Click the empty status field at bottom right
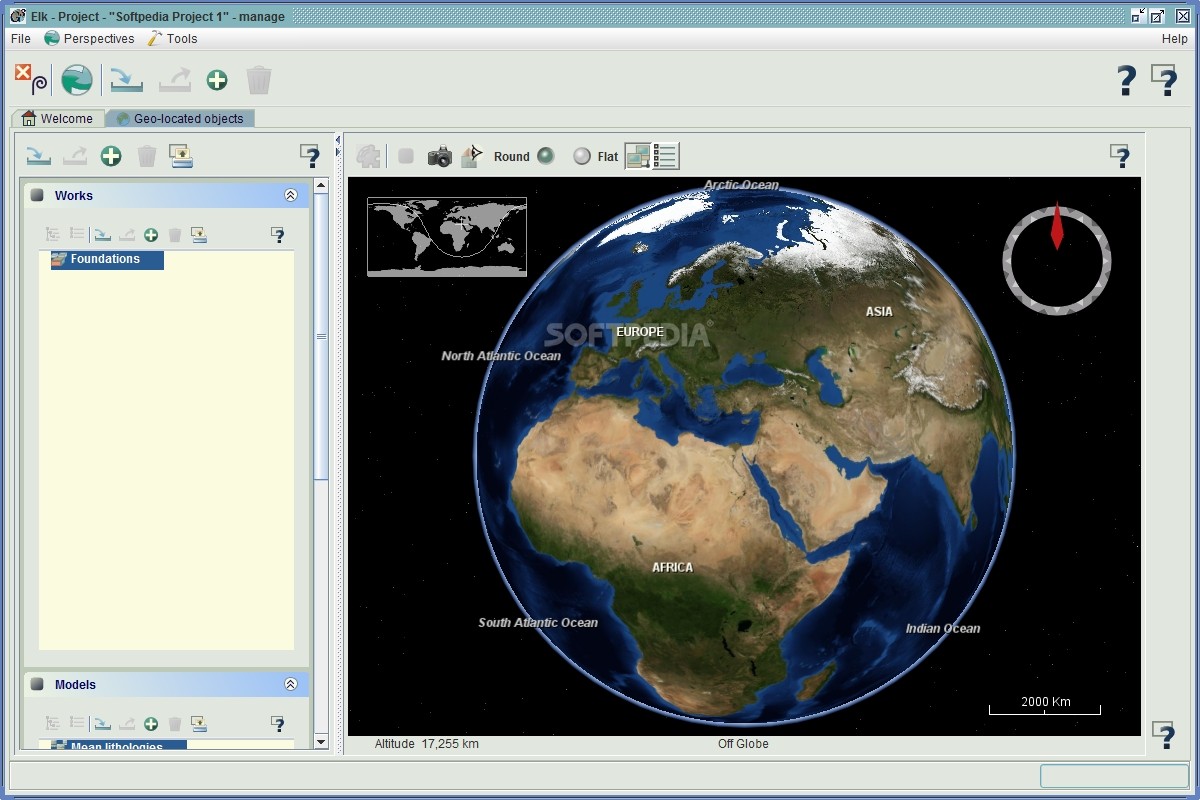This screenshot has width=1200, height=800. pos(1114,776)
